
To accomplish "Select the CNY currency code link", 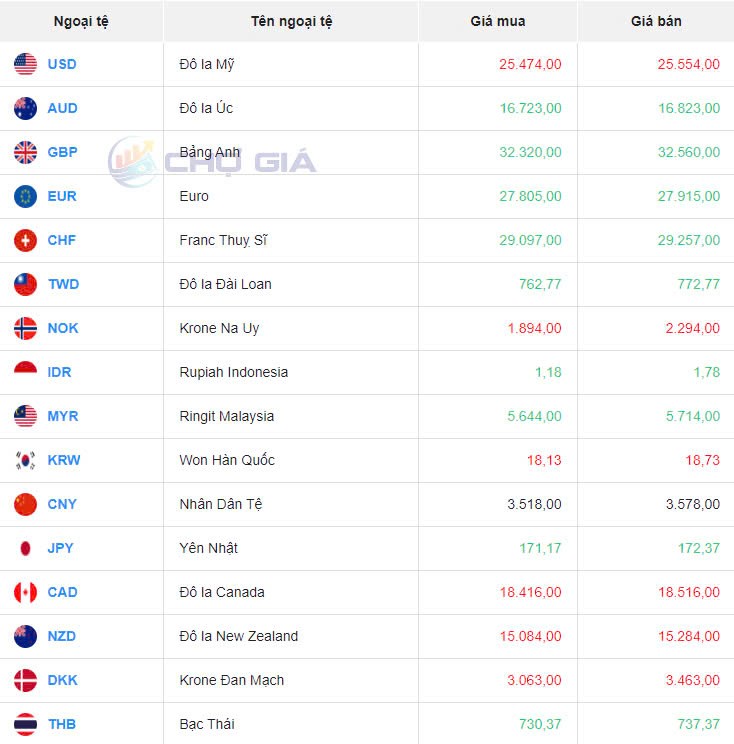I will pyautogui.click(x=62, y=504).
